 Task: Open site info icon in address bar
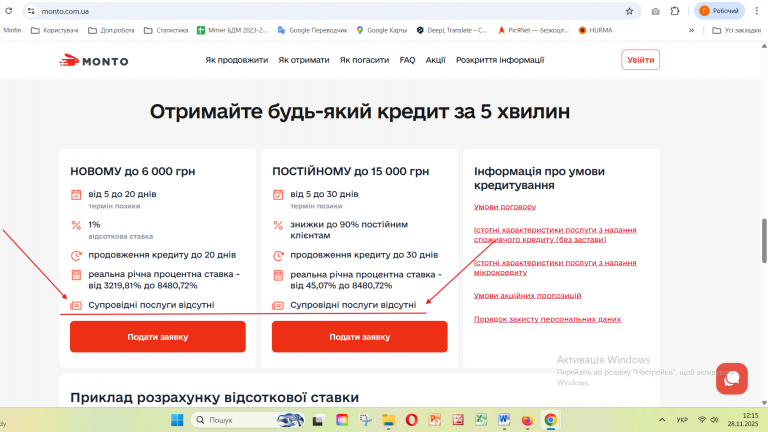31,11
